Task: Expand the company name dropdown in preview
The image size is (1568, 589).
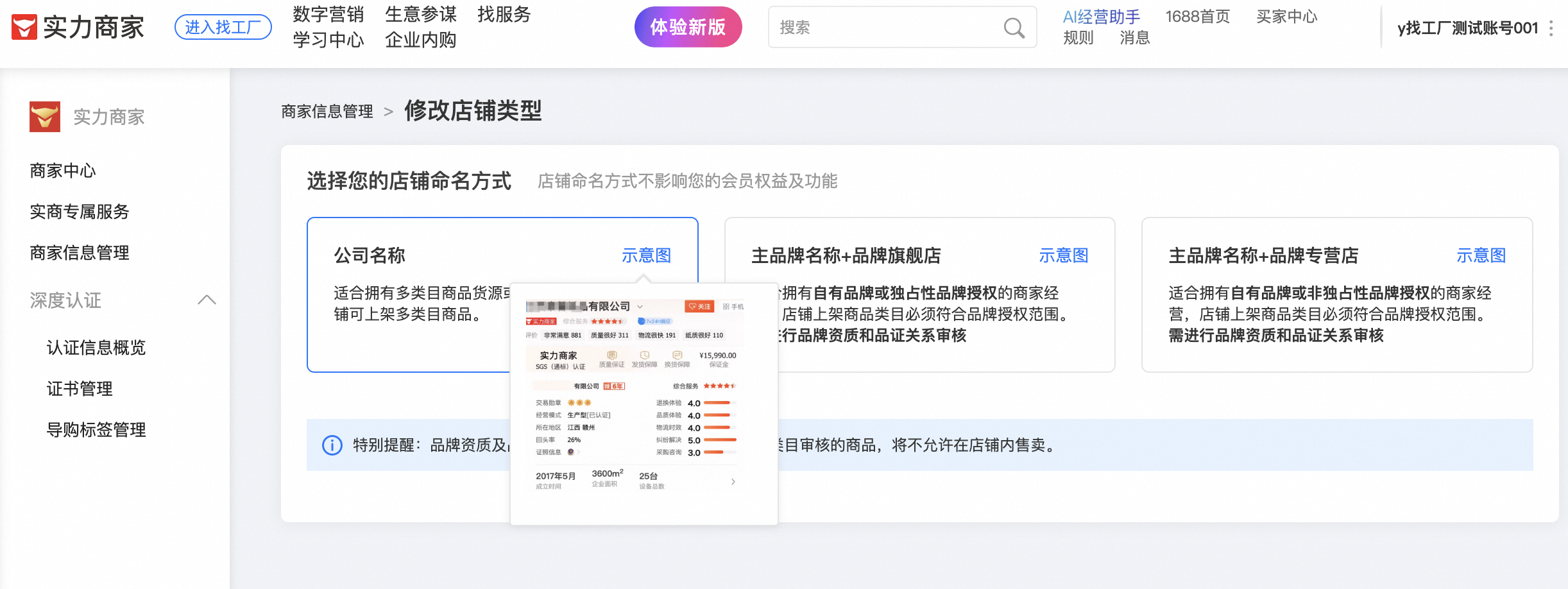Action: tap(640, 307)
